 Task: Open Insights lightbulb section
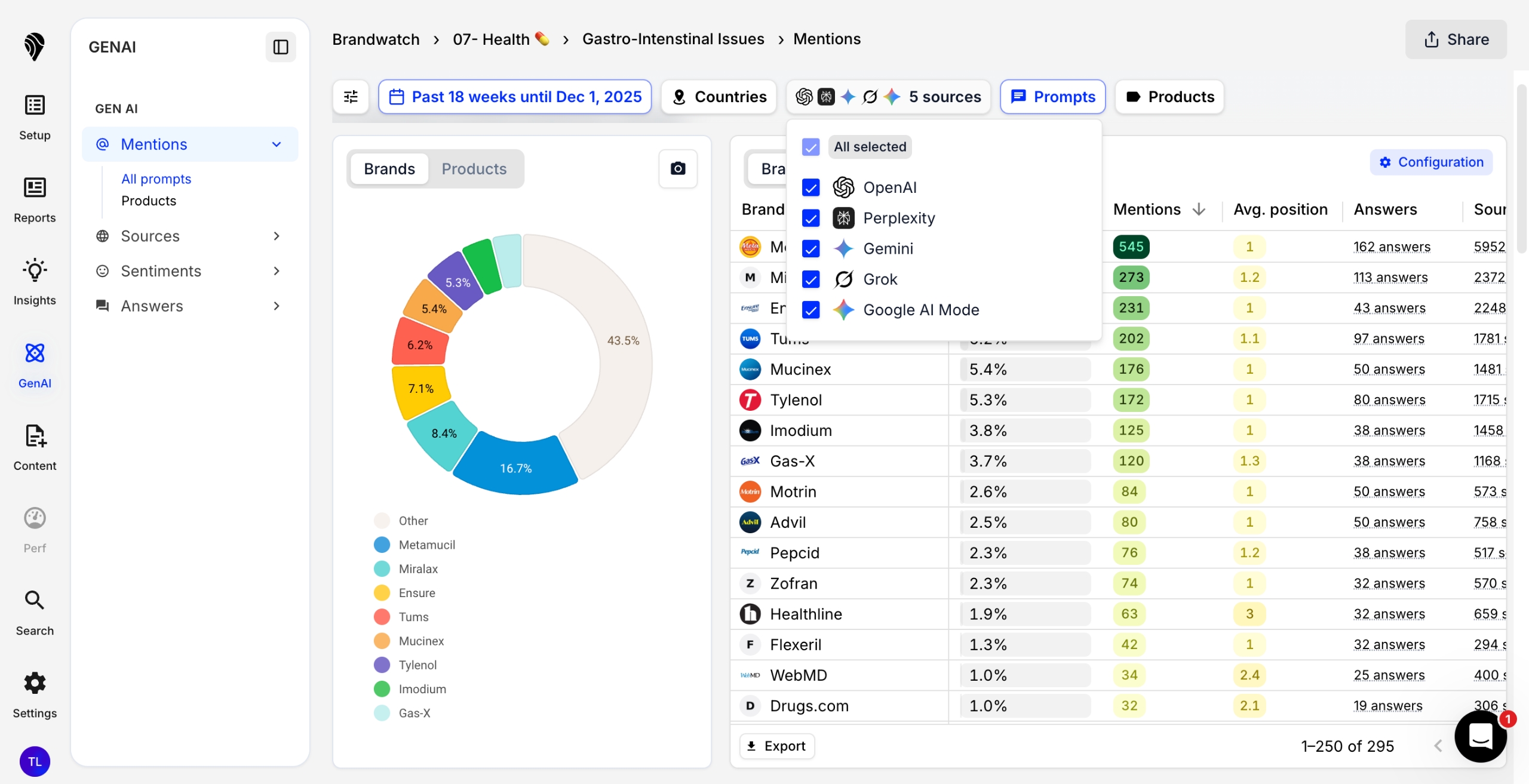[35, 282]
